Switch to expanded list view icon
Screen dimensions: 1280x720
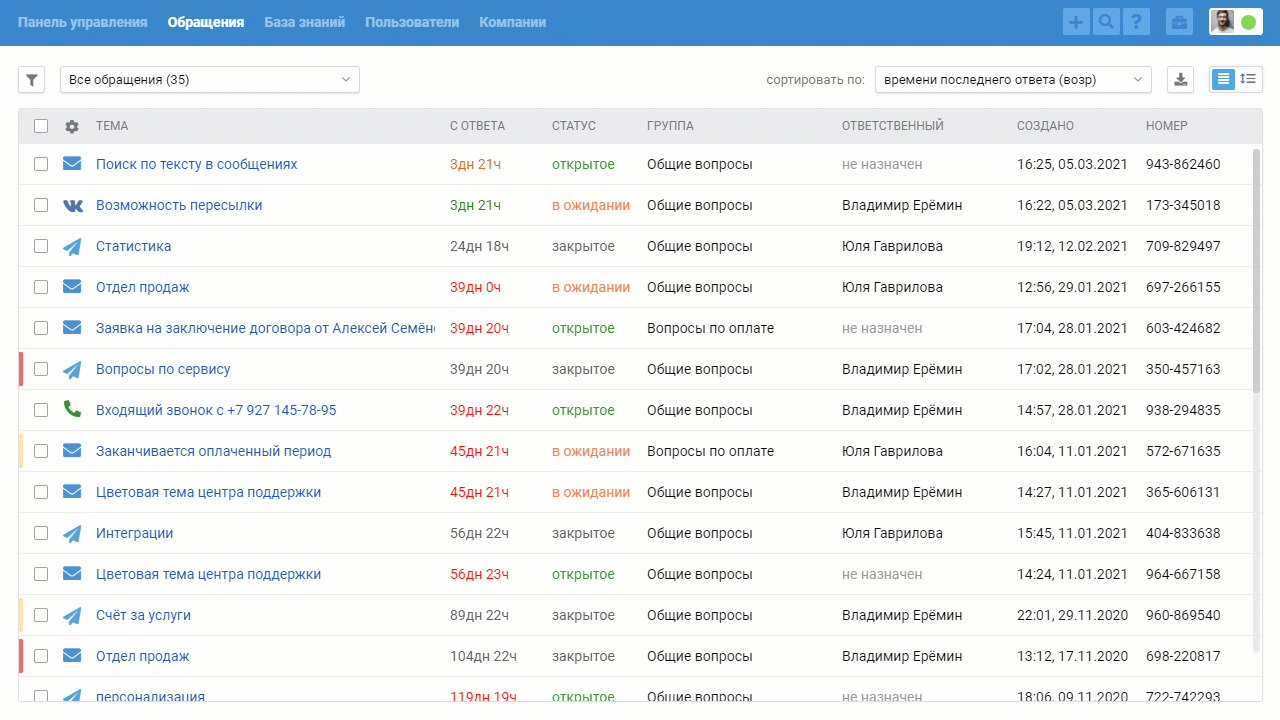click(x=1248, y=80)
